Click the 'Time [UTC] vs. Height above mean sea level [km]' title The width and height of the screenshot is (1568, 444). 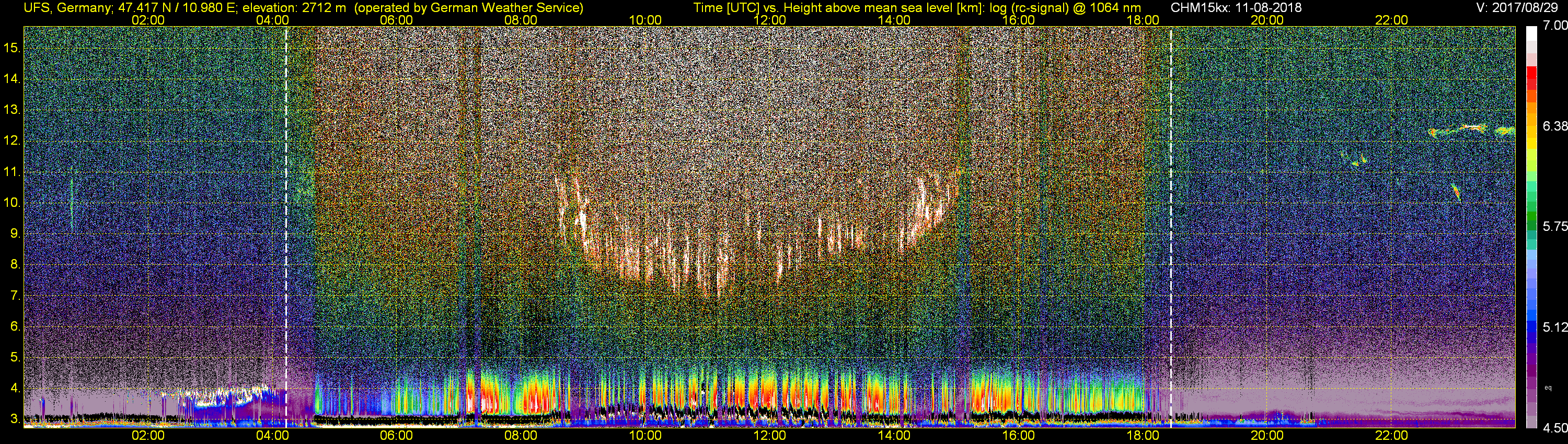pos(839,8)
